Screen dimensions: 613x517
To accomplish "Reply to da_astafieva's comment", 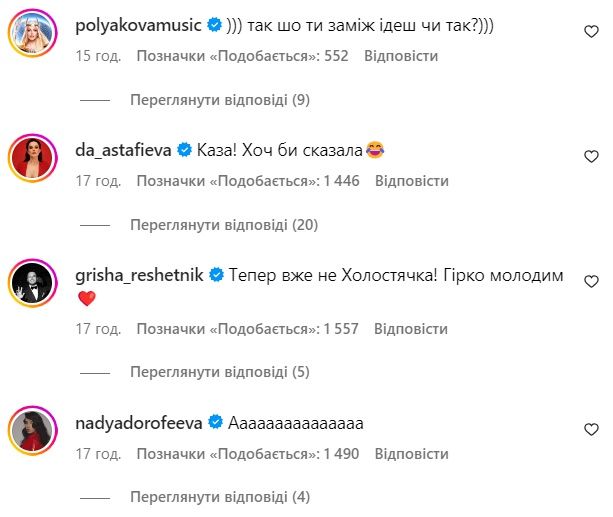I will (x=412, y=181).
